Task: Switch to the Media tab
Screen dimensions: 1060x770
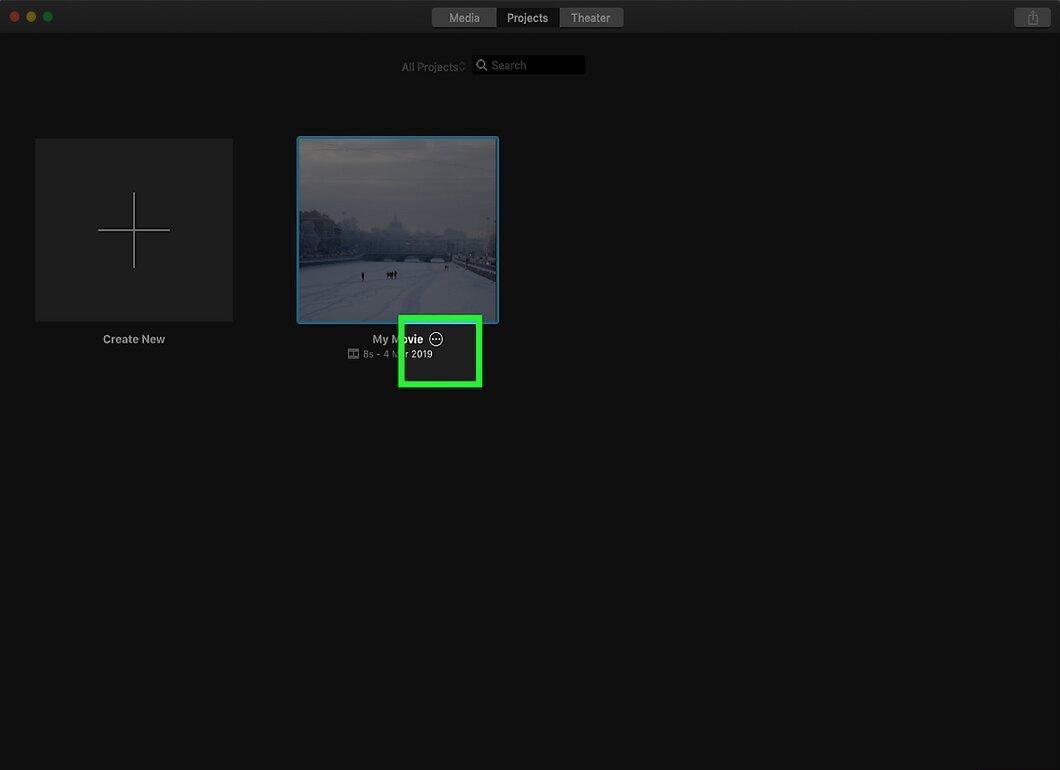Action: tap(464, 18)
